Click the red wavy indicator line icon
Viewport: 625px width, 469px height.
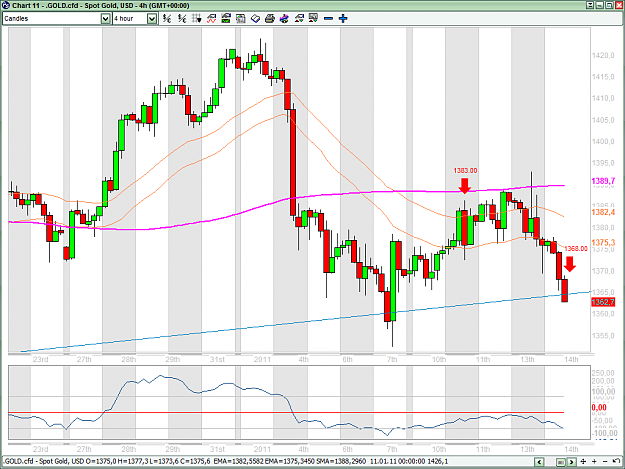tap(211, 18)
